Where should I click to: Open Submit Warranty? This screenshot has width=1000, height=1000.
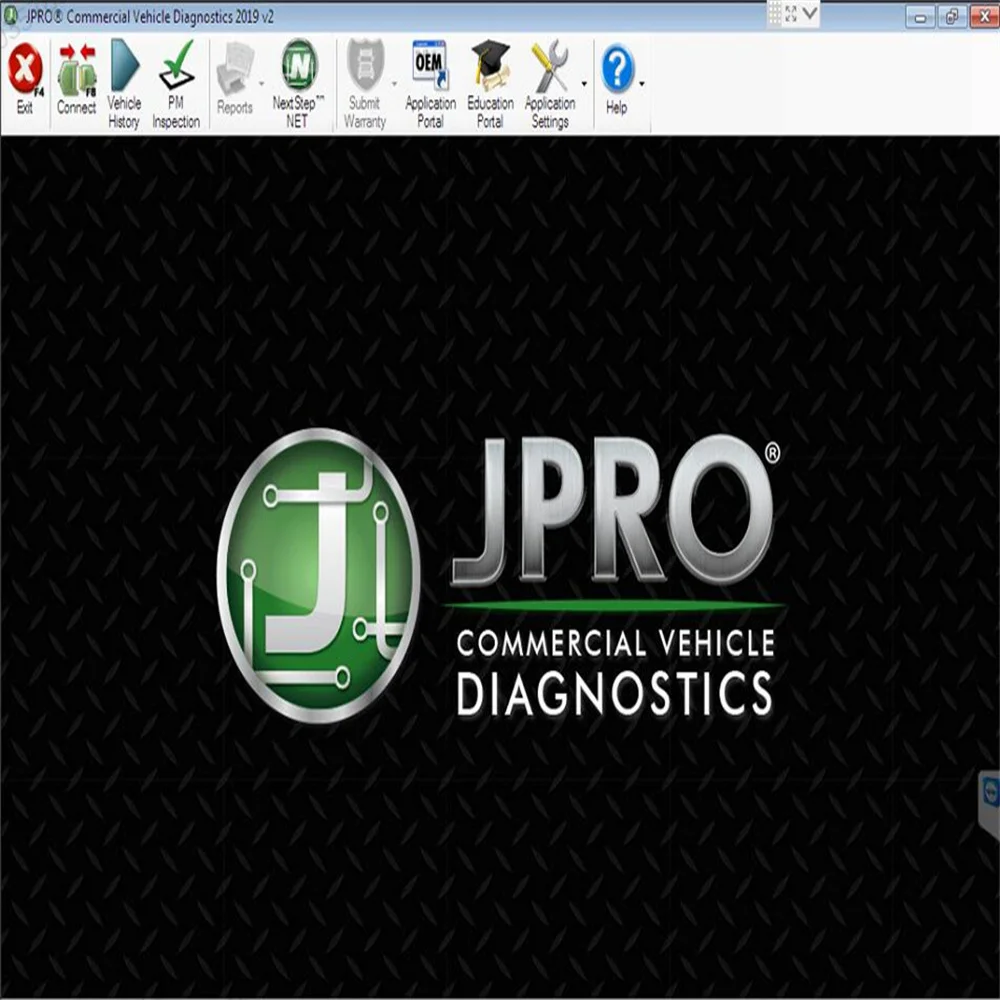(x=365, y=84)
